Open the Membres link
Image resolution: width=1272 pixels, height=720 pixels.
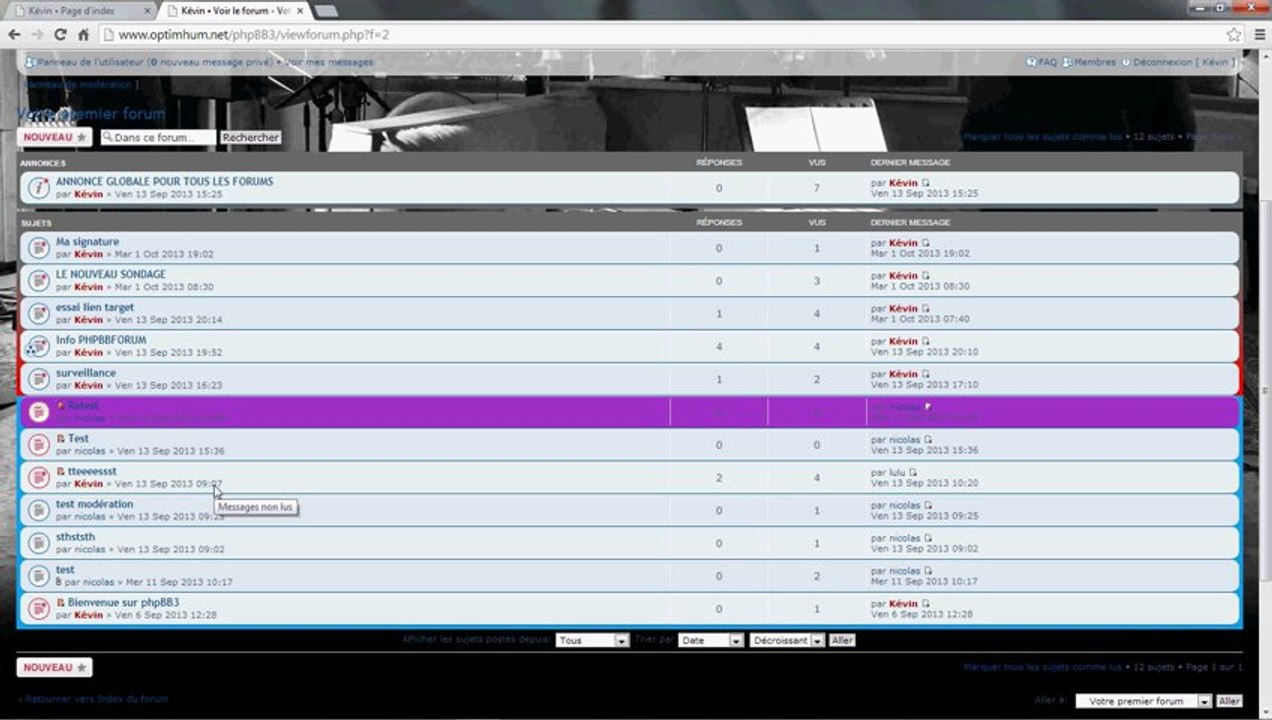(1089, 62)
